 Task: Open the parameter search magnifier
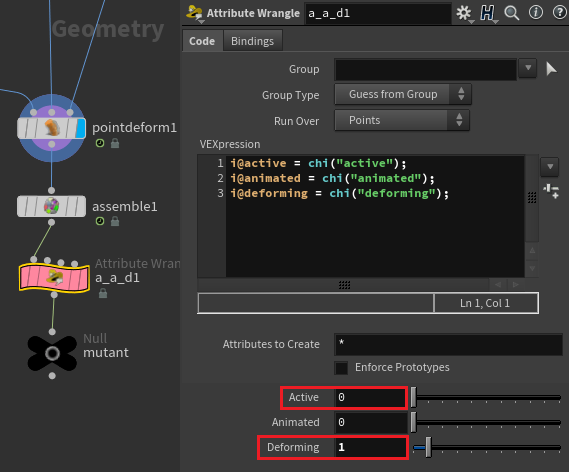(512, 13)
